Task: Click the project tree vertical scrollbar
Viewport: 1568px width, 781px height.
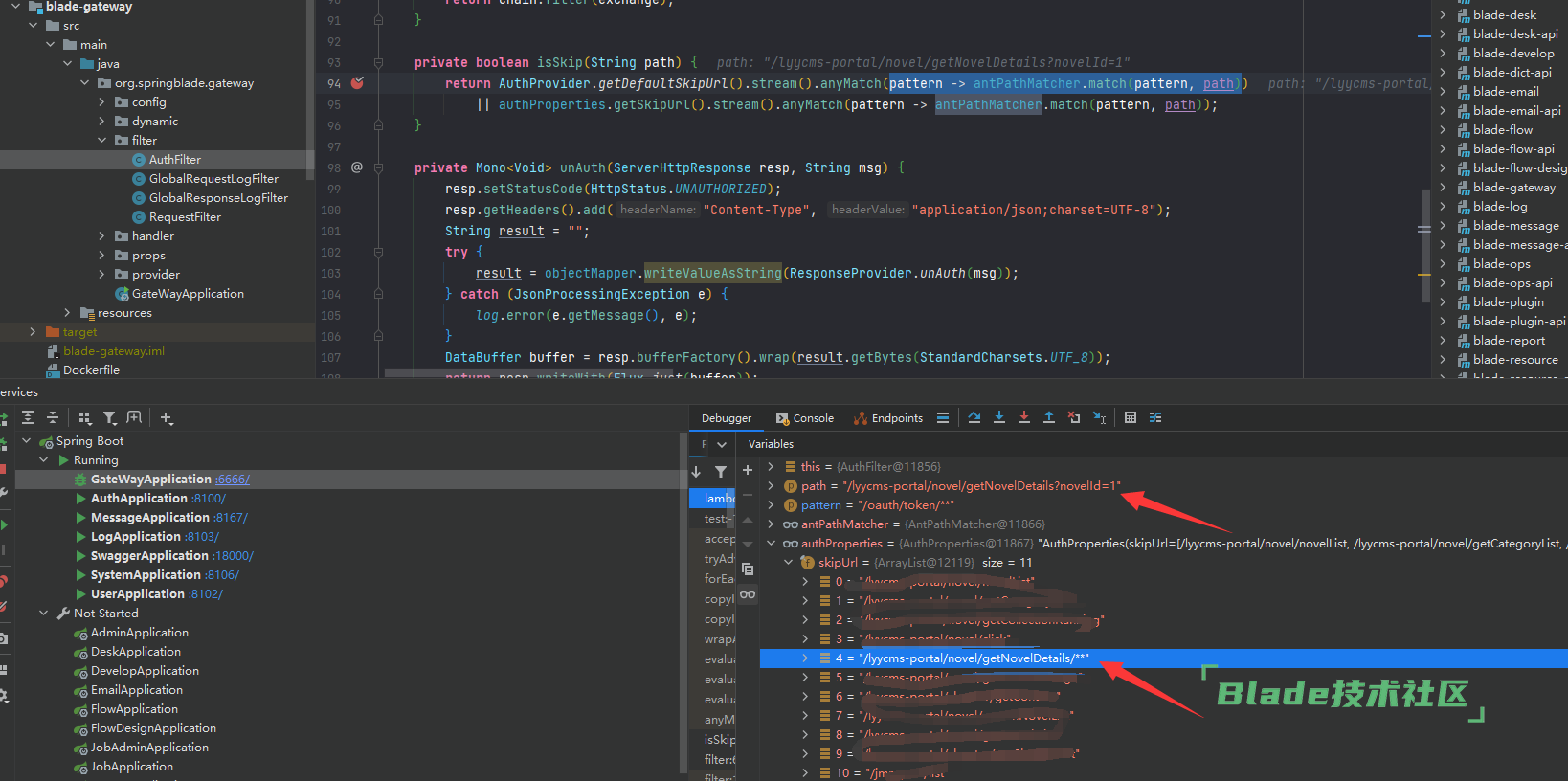Action: pyautogui.click(x=309, y=91)
